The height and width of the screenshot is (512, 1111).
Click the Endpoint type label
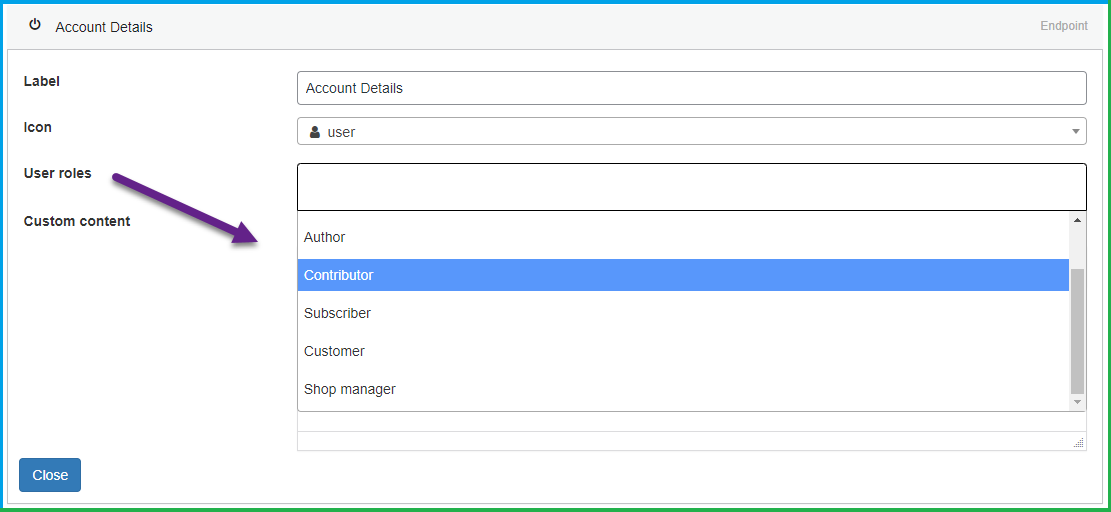[1063, 26]
